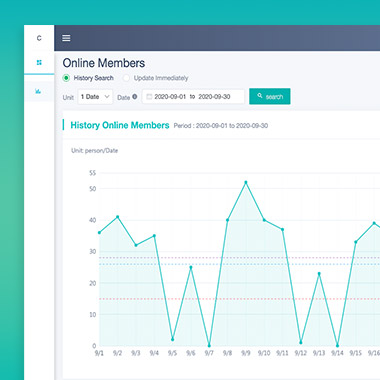Open the hamburger menu icon
This screenshot has width=380, height=380.
click(x=66, y=38)
